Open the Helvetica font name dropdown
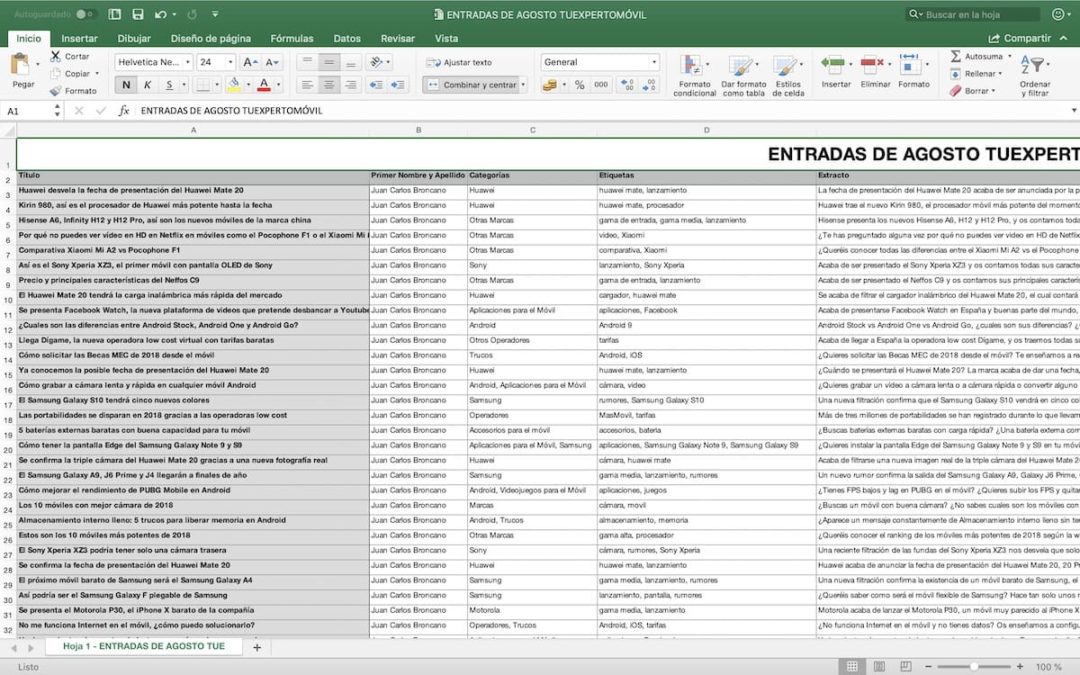Image resolution: width=1080 pixels, height=675 pixels. 188,62
